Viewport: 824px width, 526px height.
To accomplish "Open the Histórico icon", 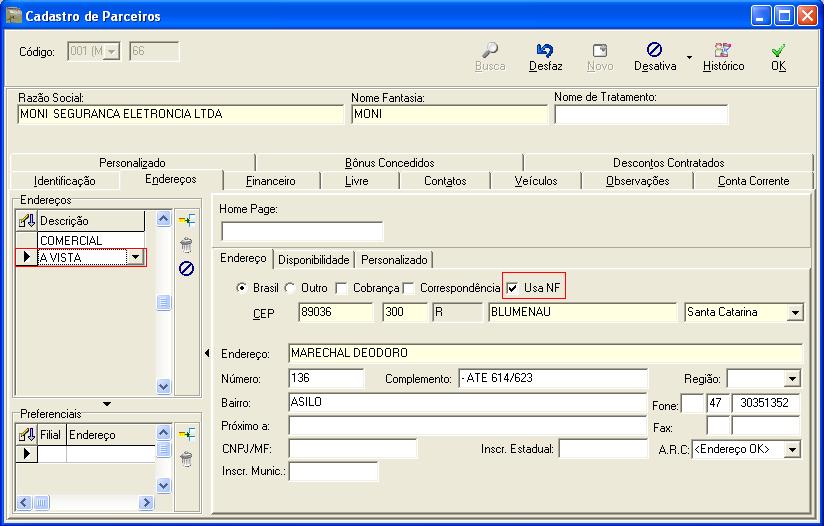I will tap(723, 50).
